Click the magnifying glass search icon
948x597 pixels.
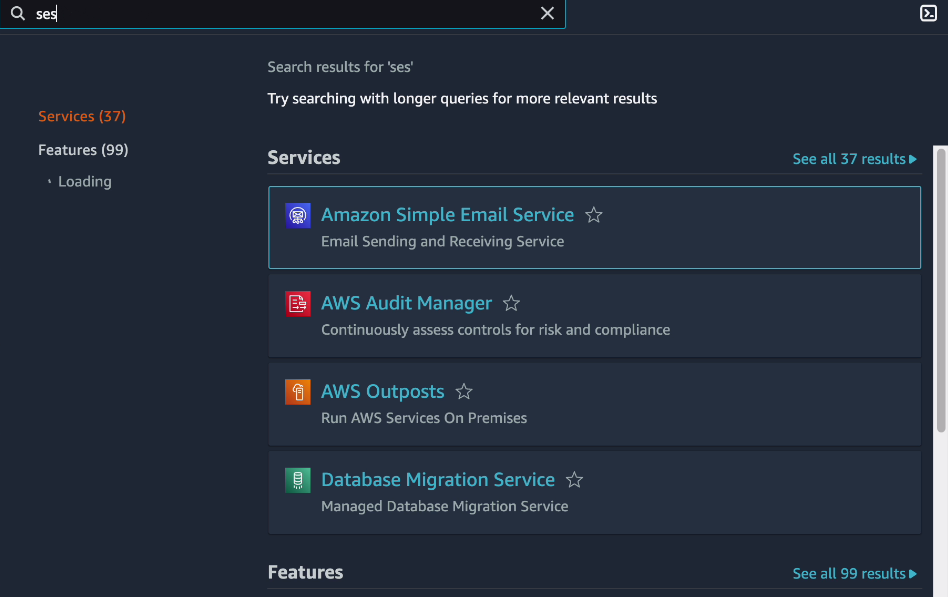(17, 14)
